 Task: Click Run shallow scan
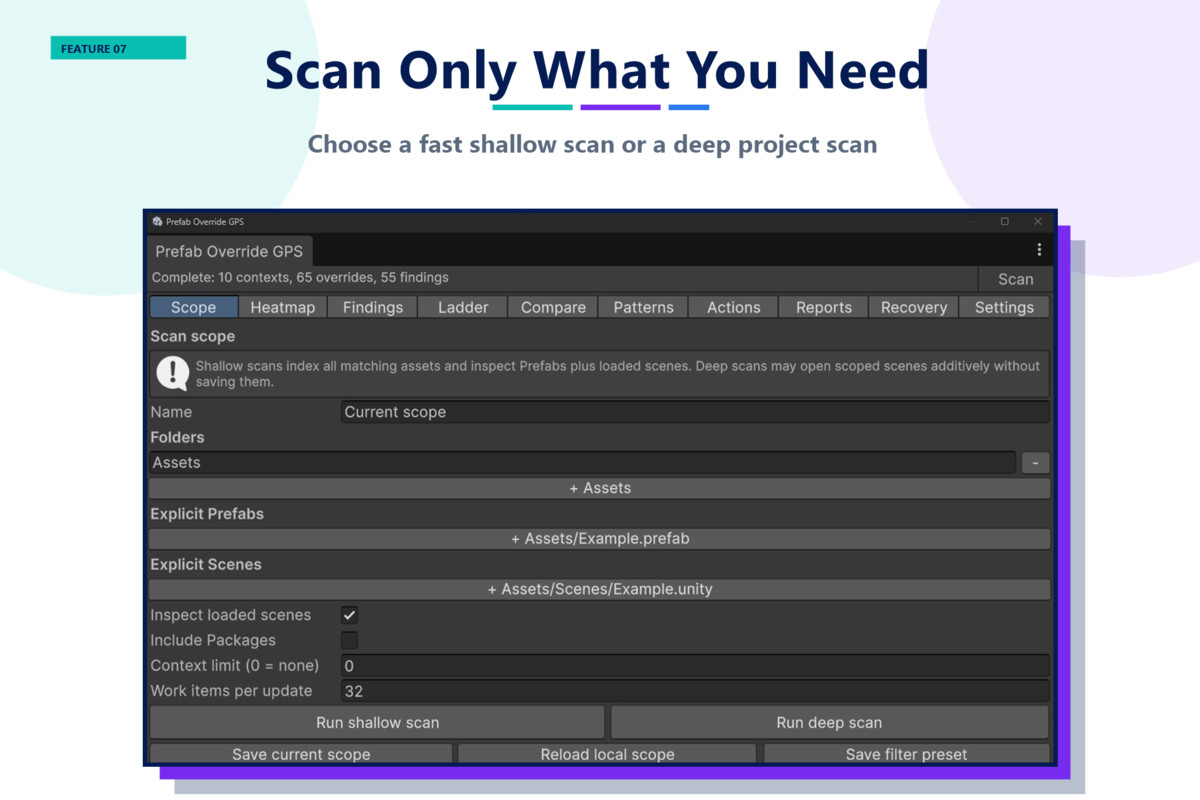(377, 722)
